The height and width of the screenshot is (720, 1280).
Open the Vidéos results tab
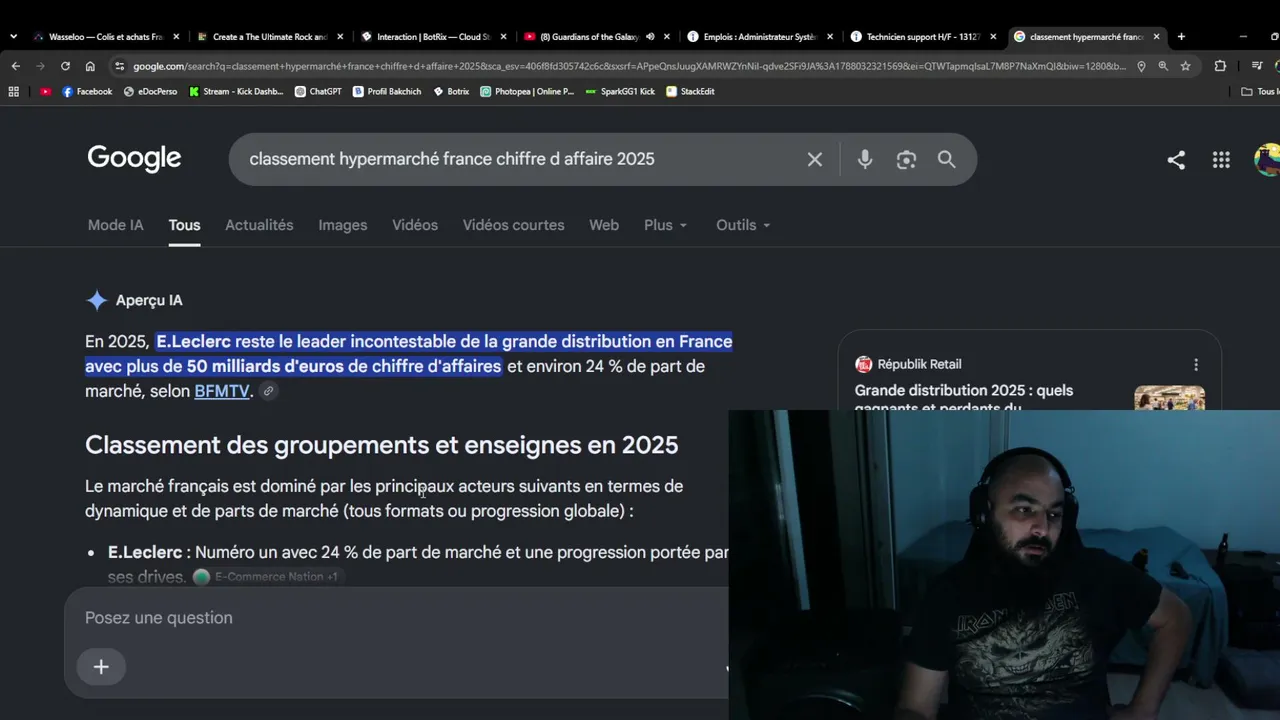pos(415,225)
